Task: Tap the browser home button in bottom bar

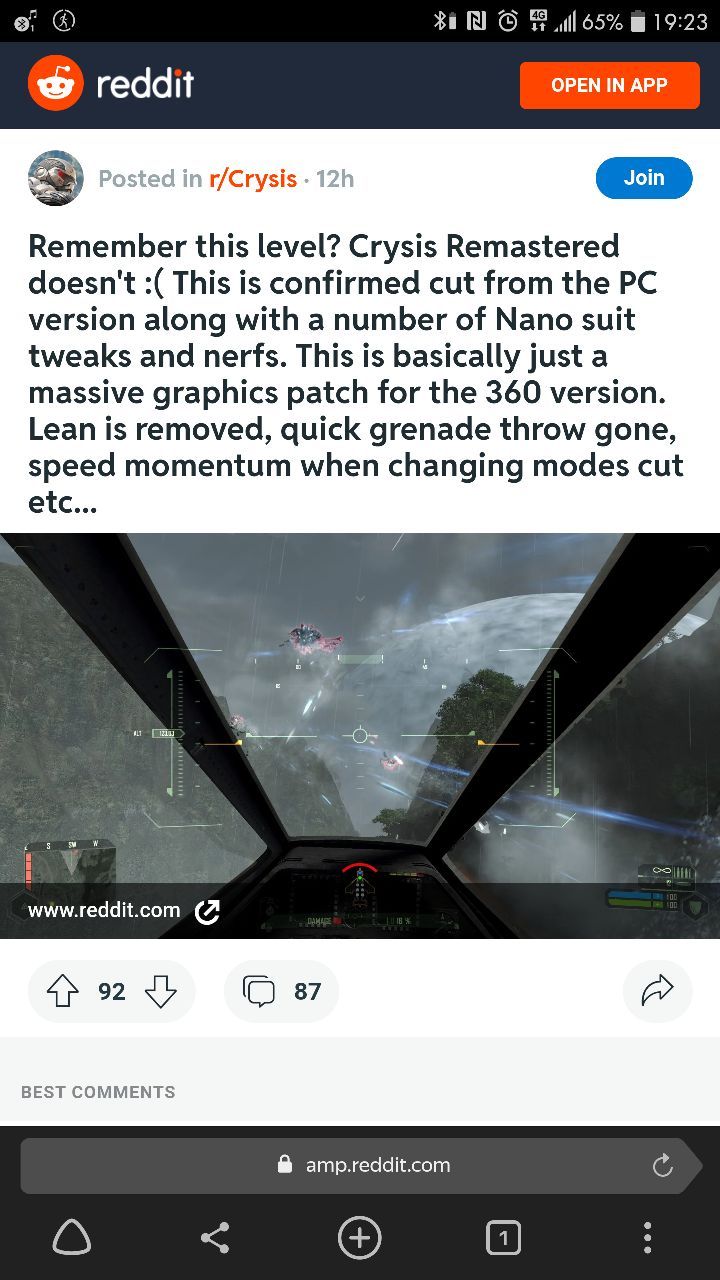Action: (71, 1238)
